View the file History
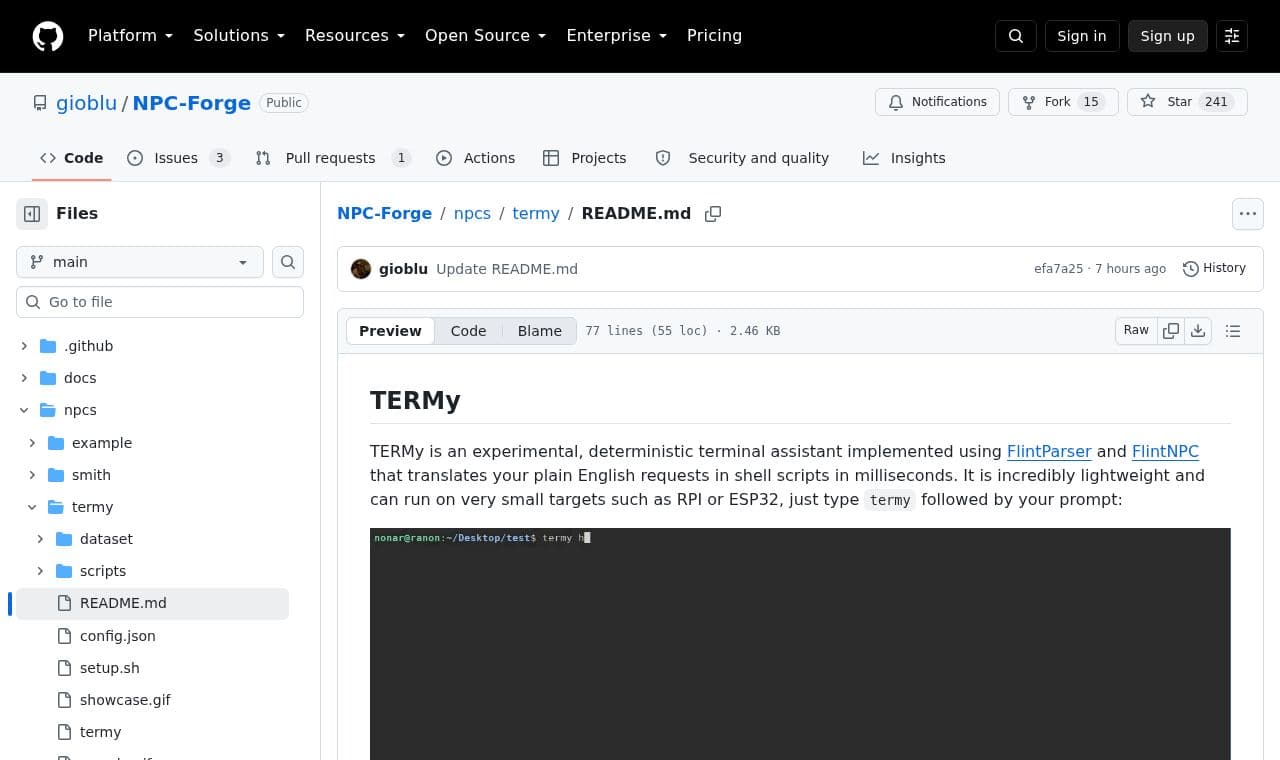This screenshot has height=760, width=1280. (x=1214, y=268)
